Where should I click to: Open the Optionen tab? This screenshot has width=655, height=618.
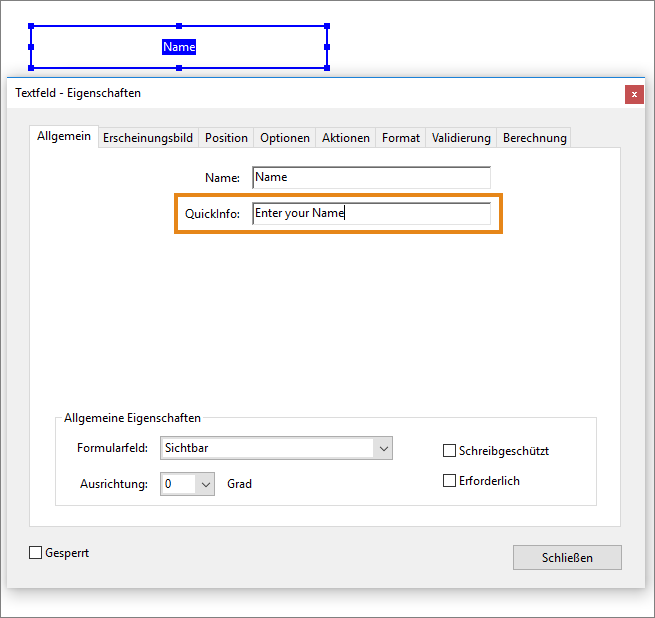pyautogui.click(x=285, y=138)
